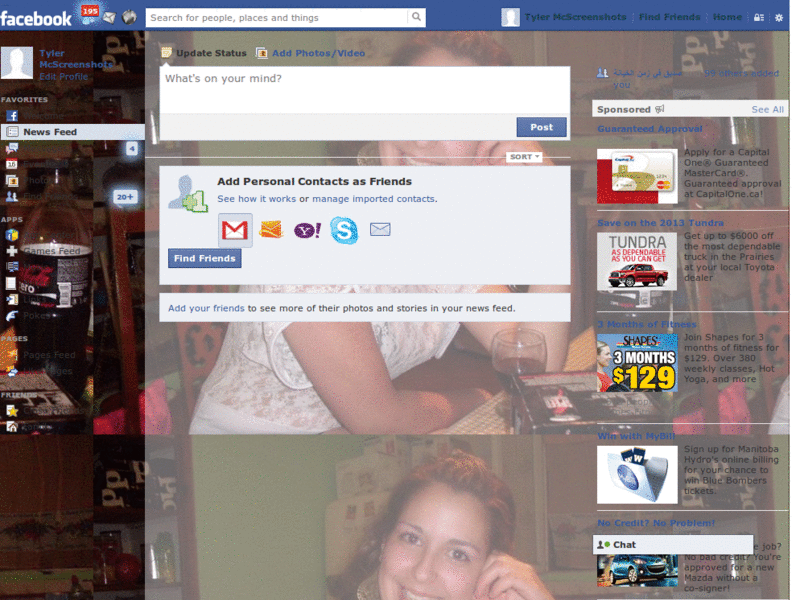This screenshot has width=800, height=600.
Task: Open the Family list house icon
Action: pyautogui.click(x=12, y=427)
